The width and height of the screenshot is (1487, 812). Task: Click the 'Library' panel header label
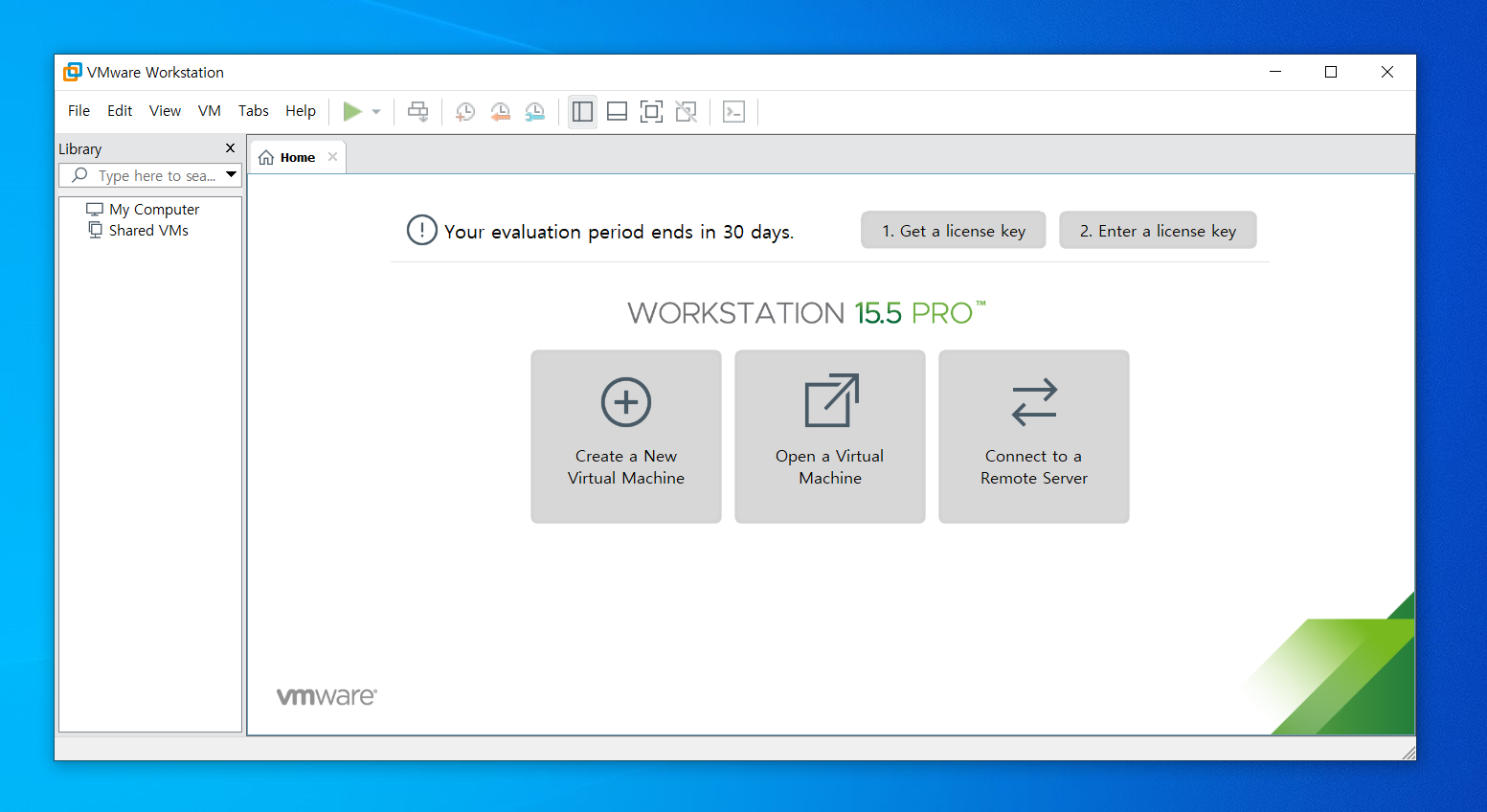(x=79, y=149)
